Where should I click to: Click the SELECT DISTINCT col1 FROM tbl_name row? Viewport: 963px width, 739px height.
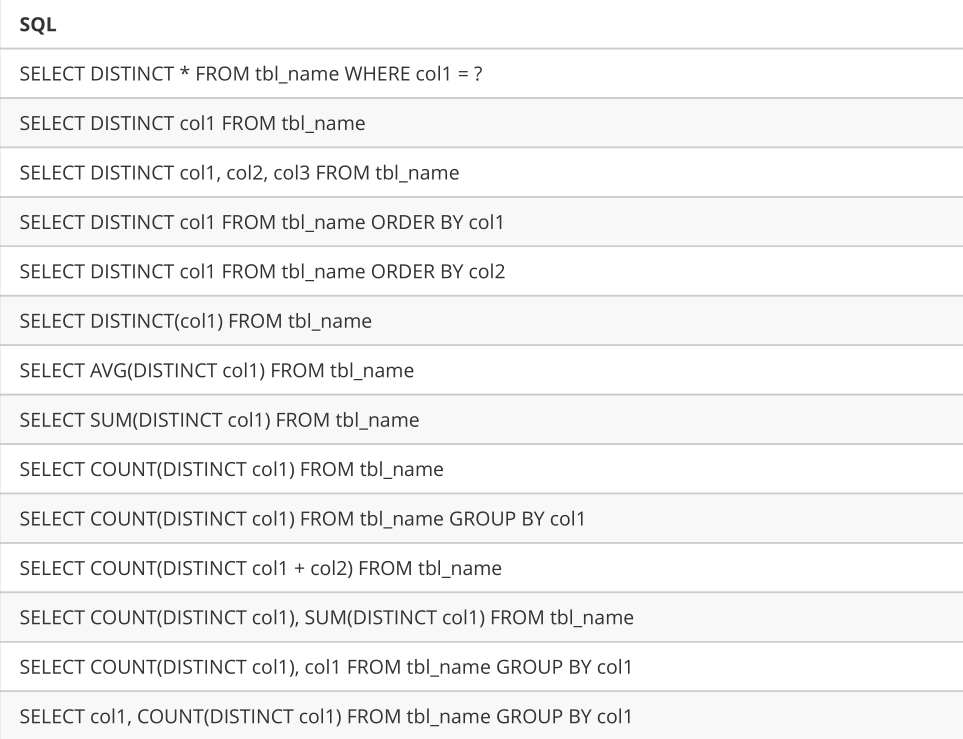pos(482,123)
